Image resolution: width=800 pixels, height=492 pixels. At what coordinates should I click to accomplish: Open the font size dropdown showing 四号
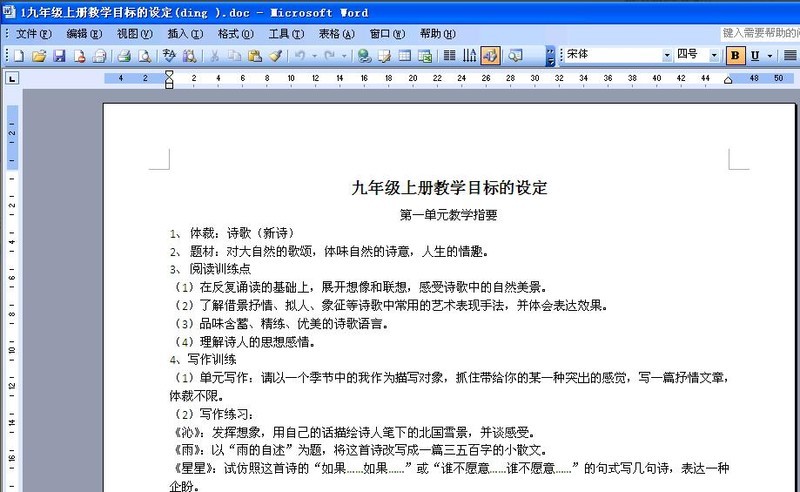click(x=714, y=55)
